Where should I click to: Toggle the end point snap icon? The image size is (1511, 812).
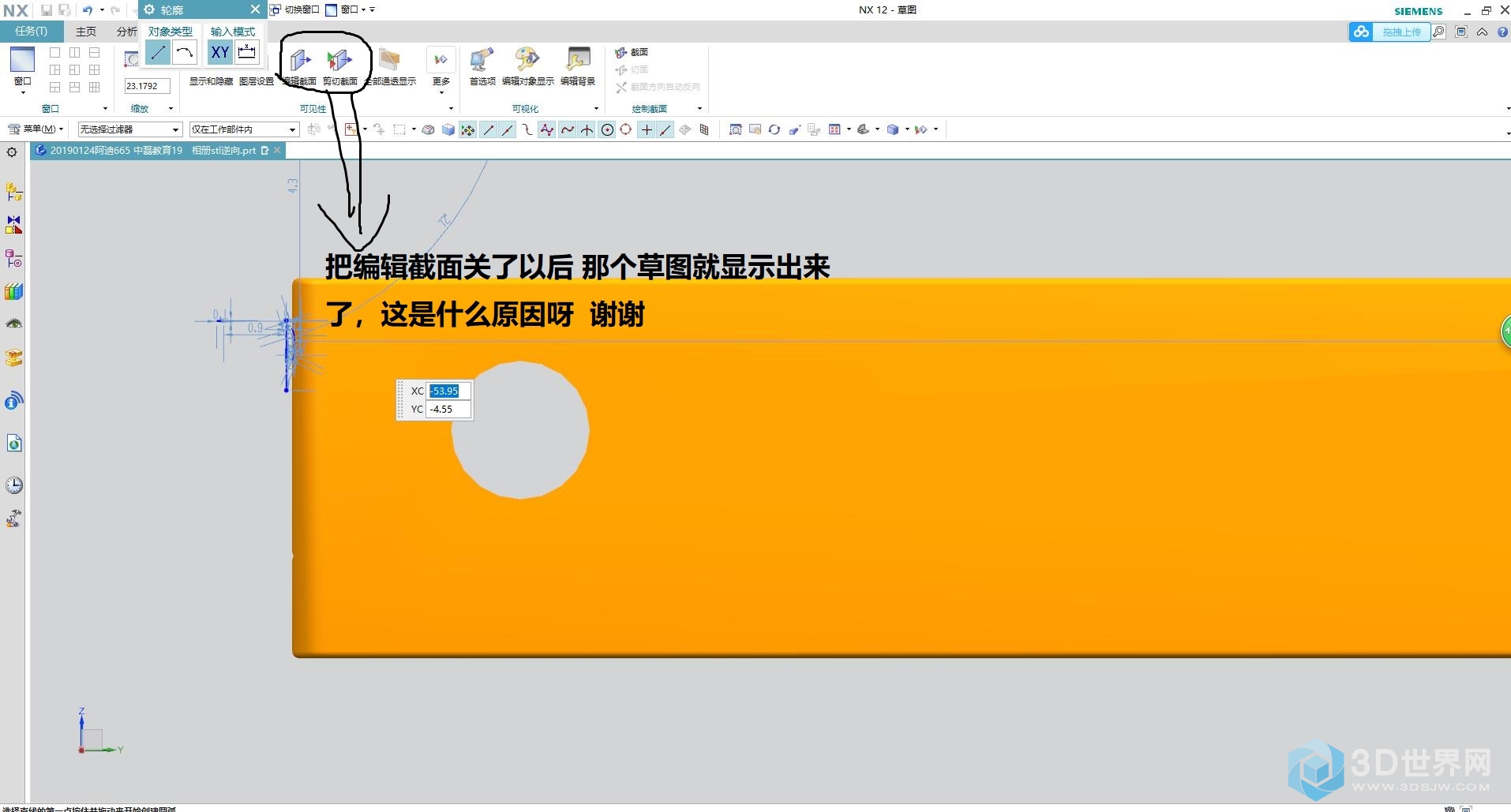[x=488, y=129]
